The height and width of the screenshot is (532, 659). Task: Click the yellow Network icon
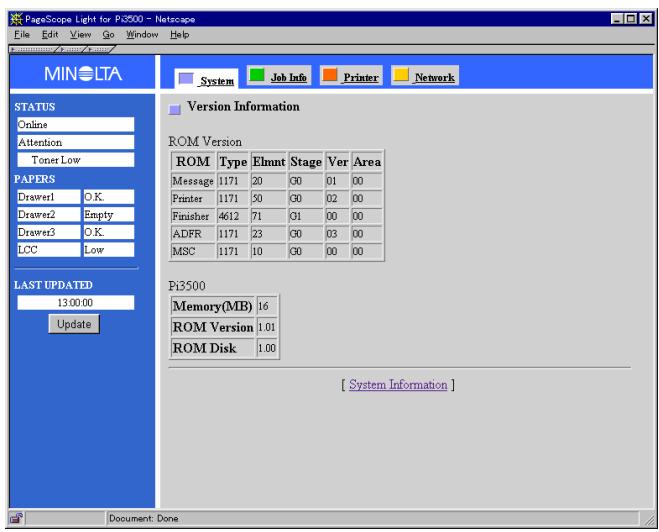[x=401, y=75]
